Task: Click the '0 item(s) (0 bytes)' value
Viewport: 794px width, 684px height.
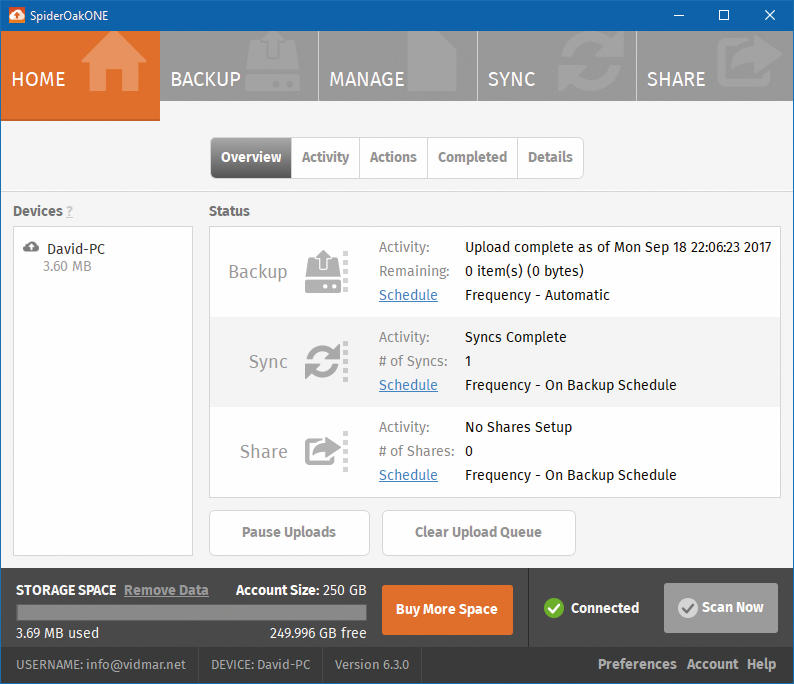Action: [524, 271]
